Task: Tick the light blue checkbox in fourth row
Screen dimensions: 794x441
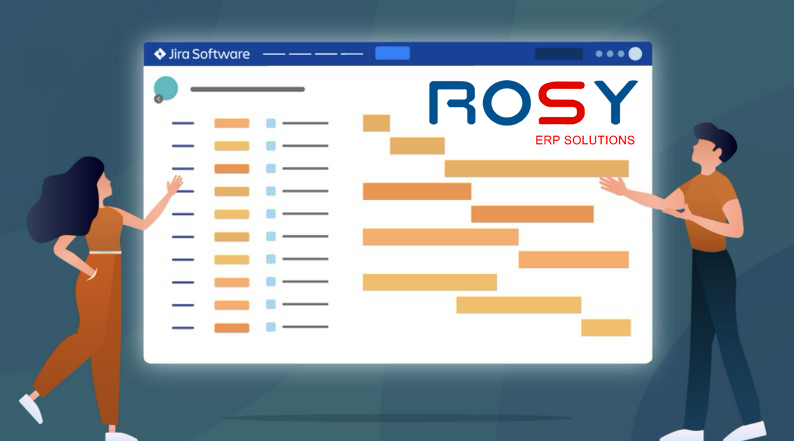Action: pos(271,191)
